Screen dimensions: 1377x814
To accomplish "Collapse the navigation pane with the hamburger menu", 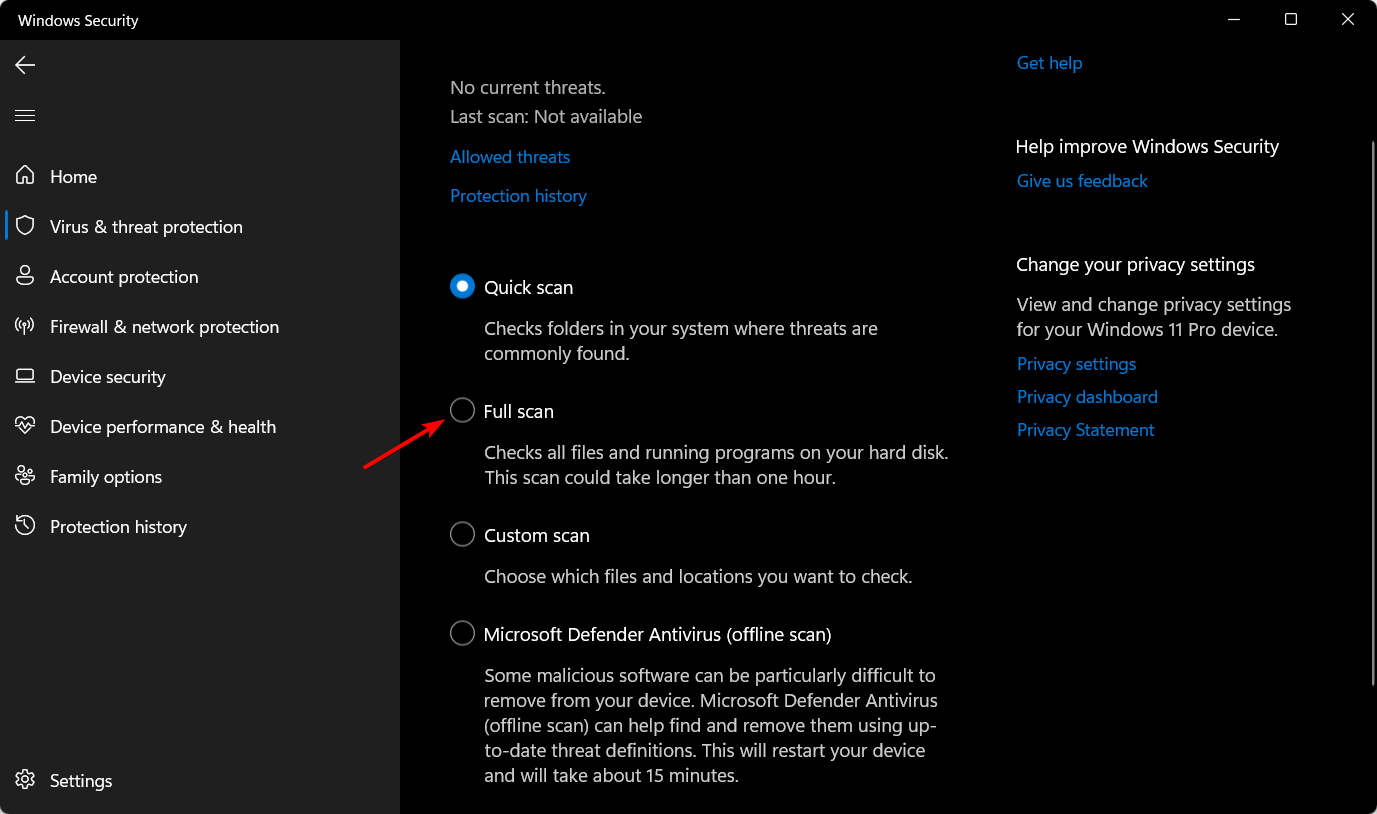I will point(25,115).
